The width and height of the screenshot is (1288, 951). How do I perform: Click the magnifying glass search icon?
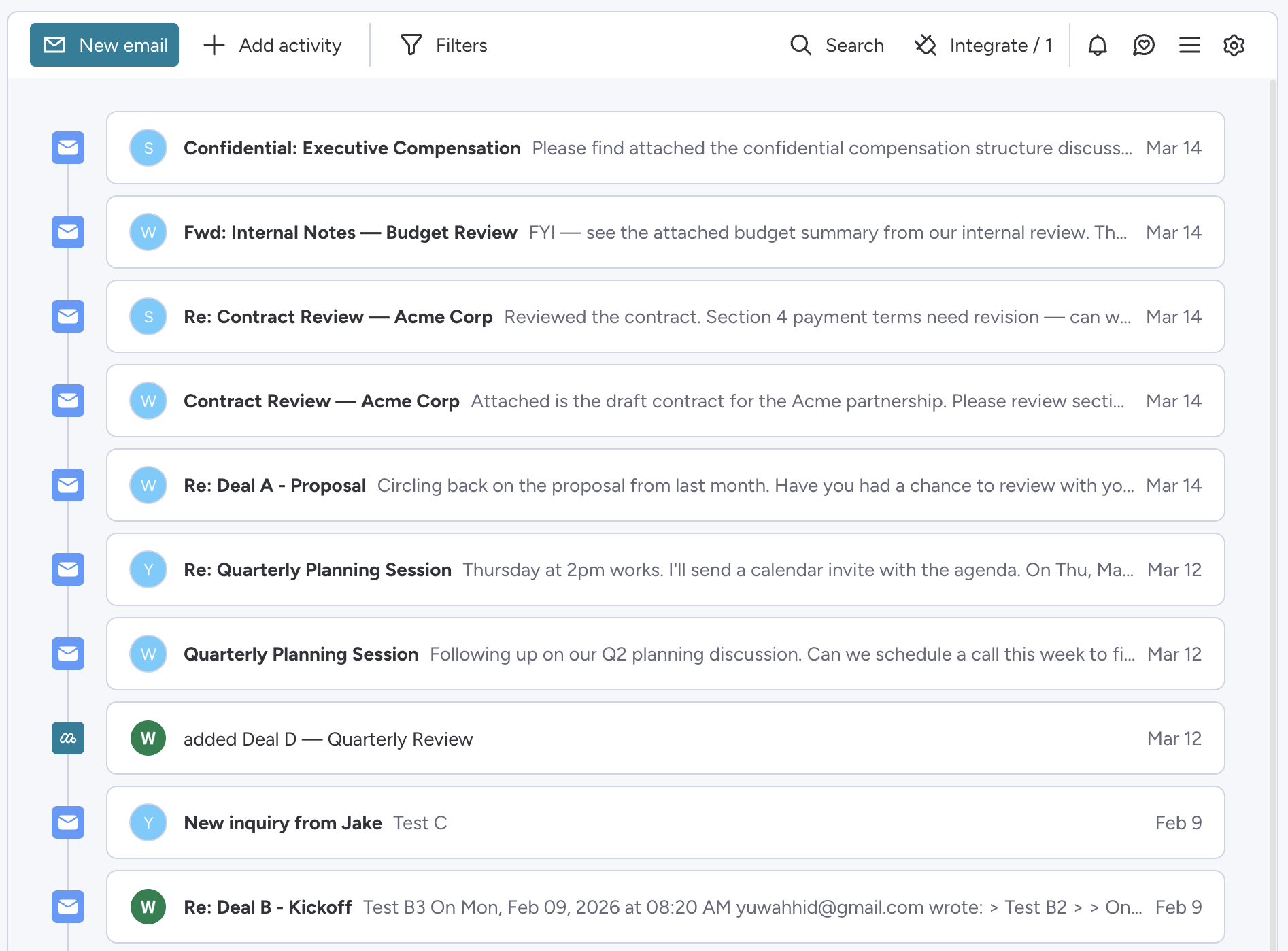(801, 45)
